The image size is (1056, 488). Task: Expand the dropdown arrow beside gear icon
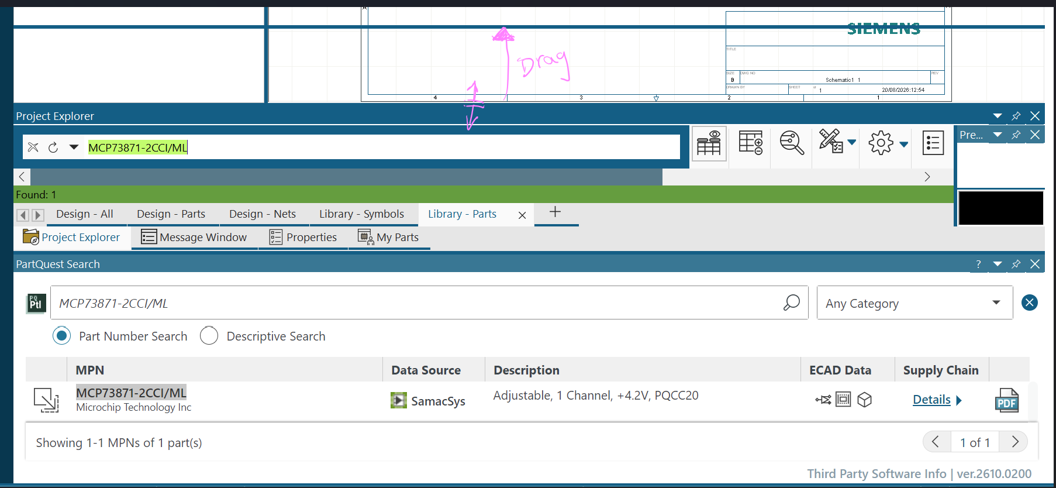point(903,143)
